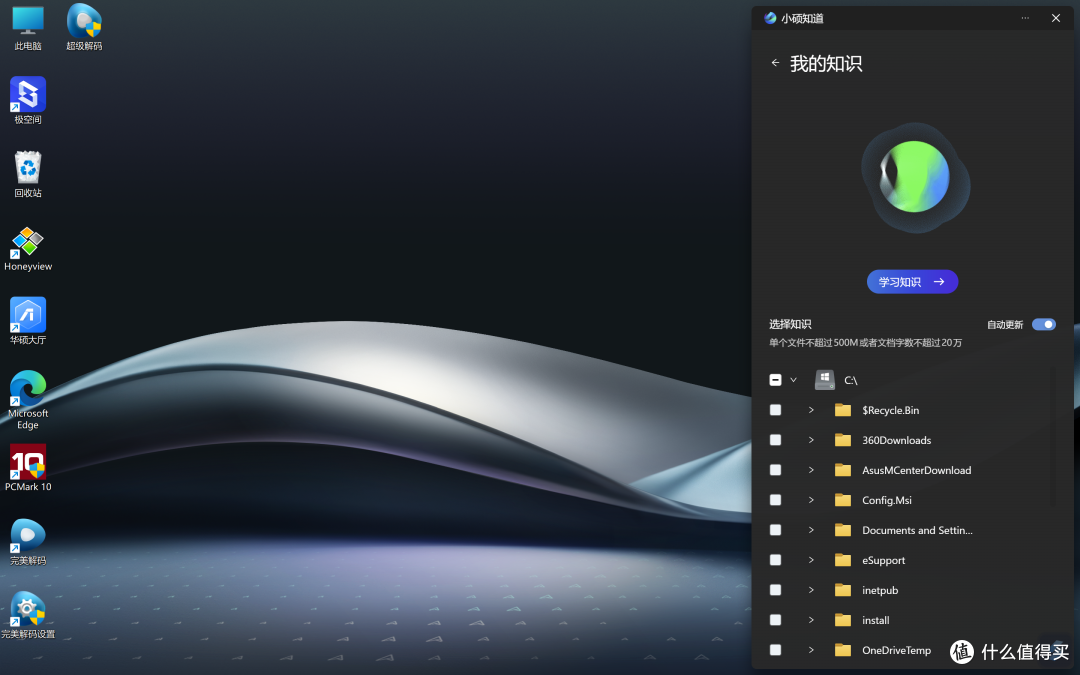Click the back arrow beside 我的知识
The image size is (1080, 675).
click(775, 63)
